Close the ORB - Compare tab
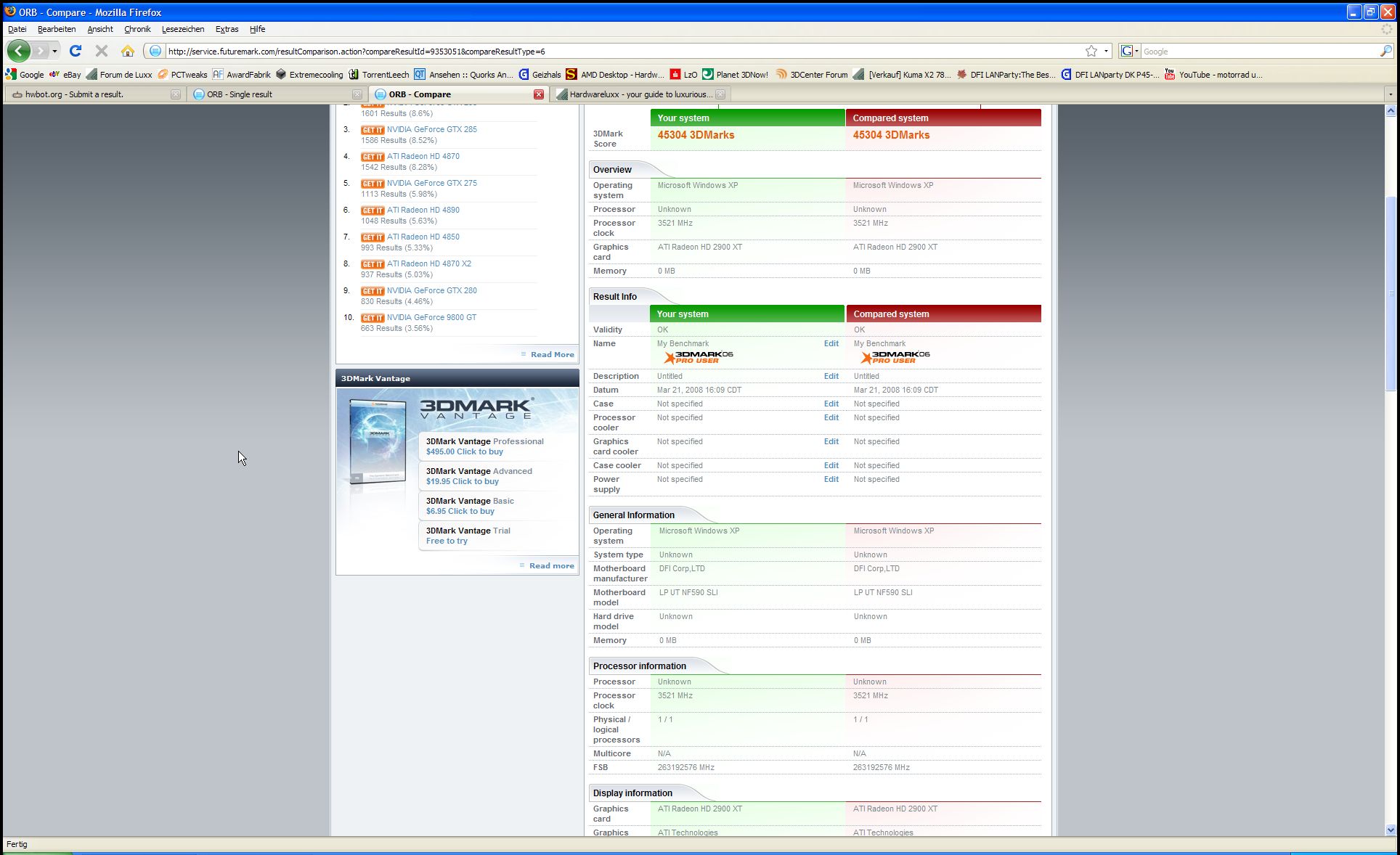 pyautogui.click(x=539, y=94)
